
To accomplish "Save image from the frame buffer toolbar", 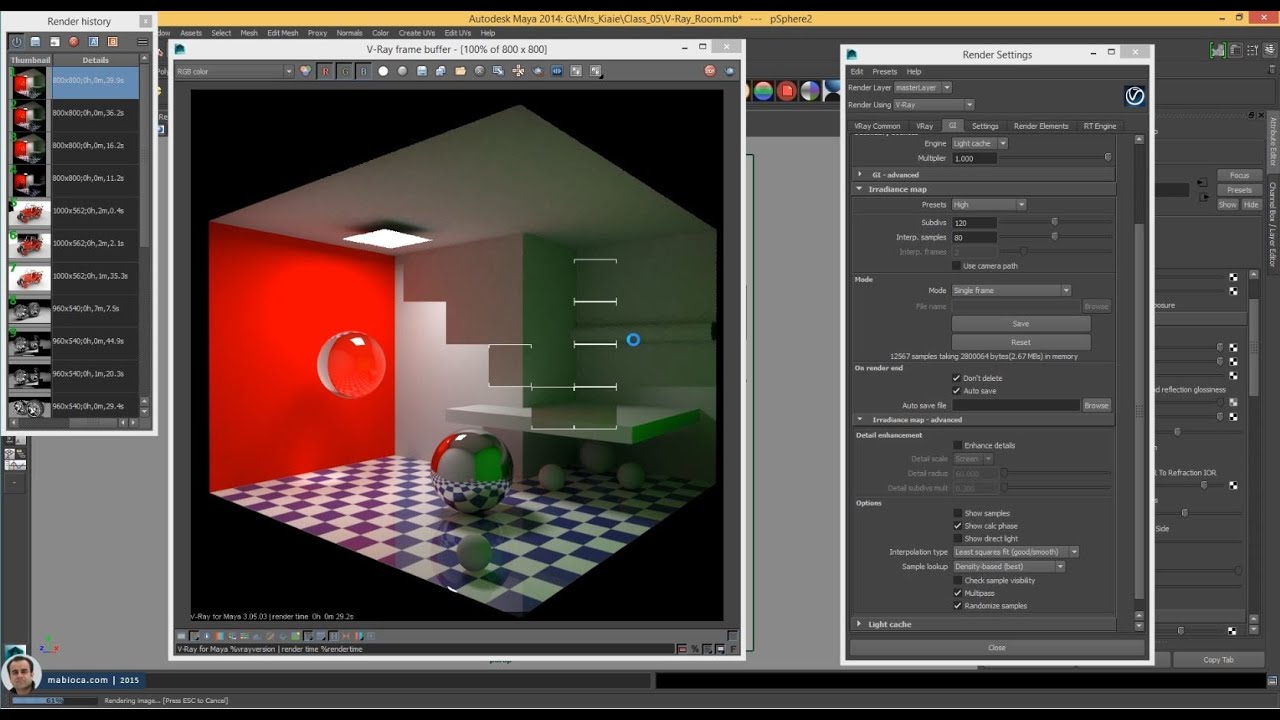I will tap(422, 71).
